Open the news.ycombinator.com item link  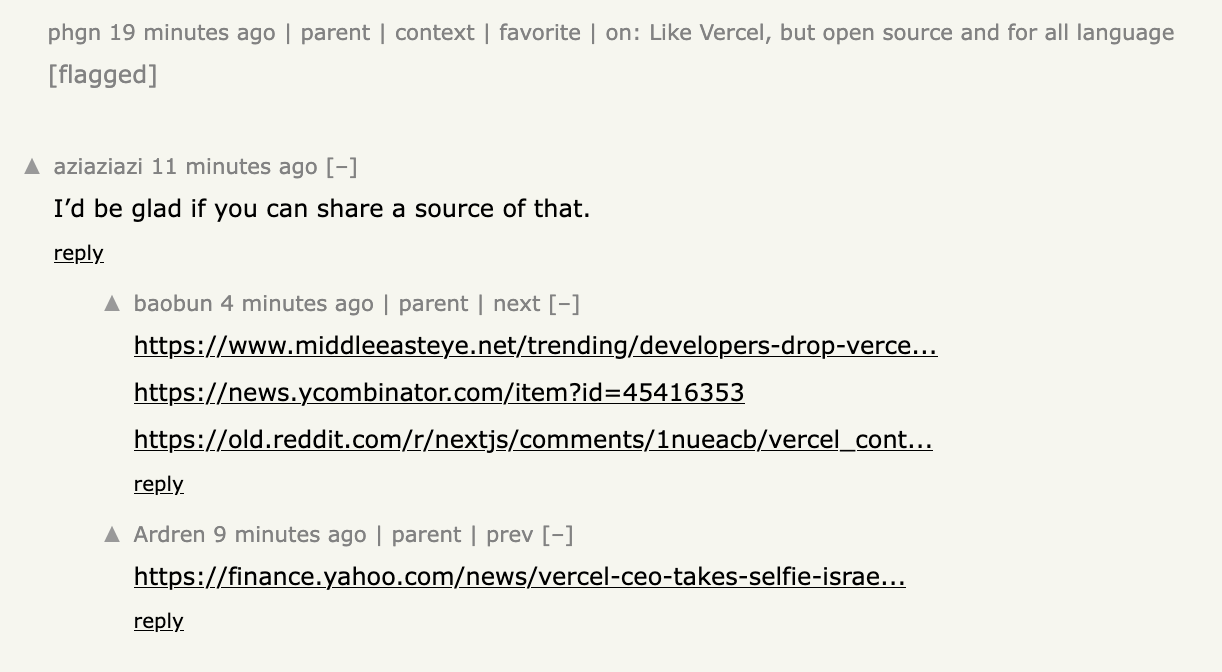439,393
